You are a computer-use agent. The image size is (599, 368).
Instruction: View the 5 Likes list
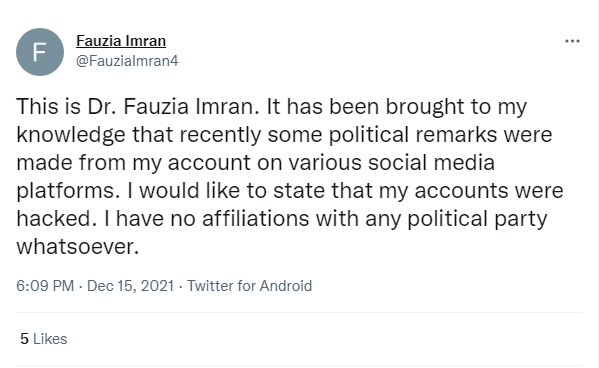pyautogui.click(x=44, y=339)
